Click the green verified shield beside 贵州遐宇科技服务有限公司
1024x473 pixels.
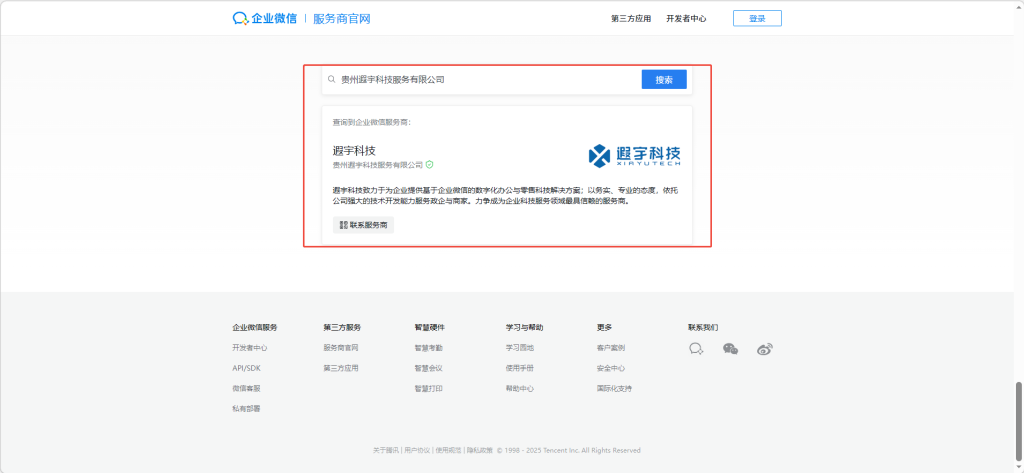point(430,165)
